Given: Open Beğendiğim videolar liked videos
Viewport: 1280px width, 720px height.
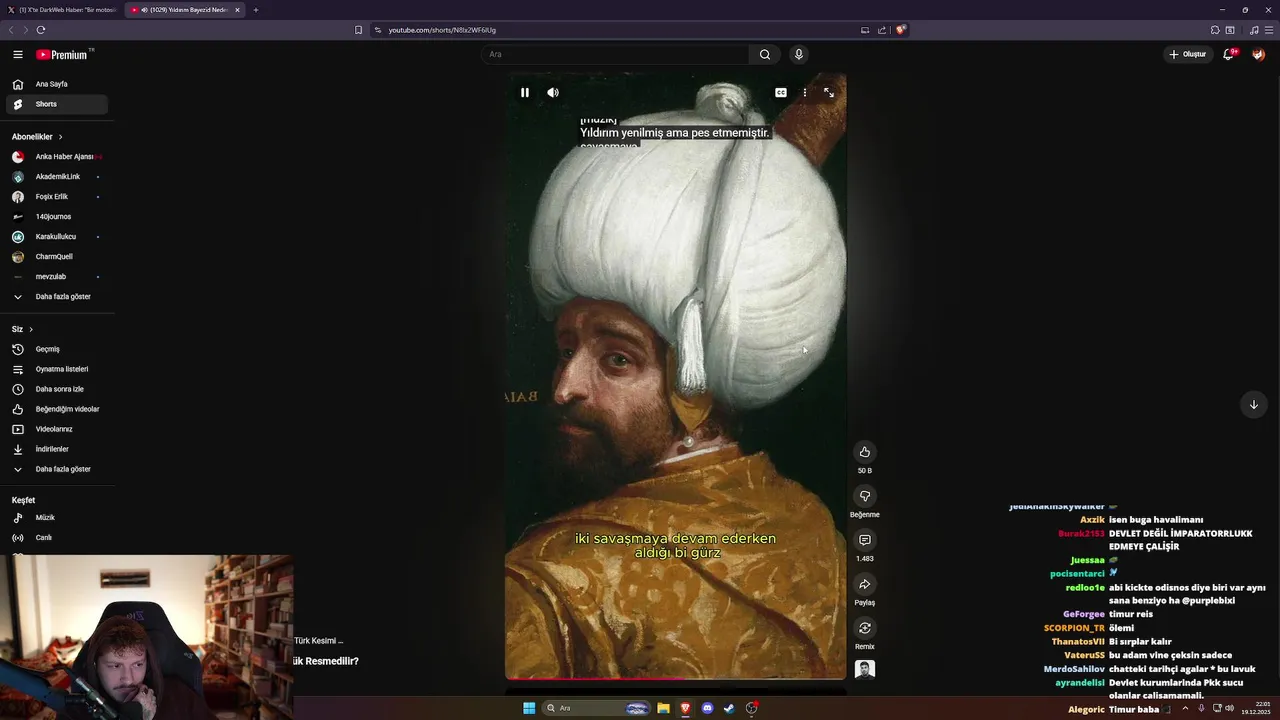Looking at the screenshot, I should pyautogui.click(x=57, y=409).
